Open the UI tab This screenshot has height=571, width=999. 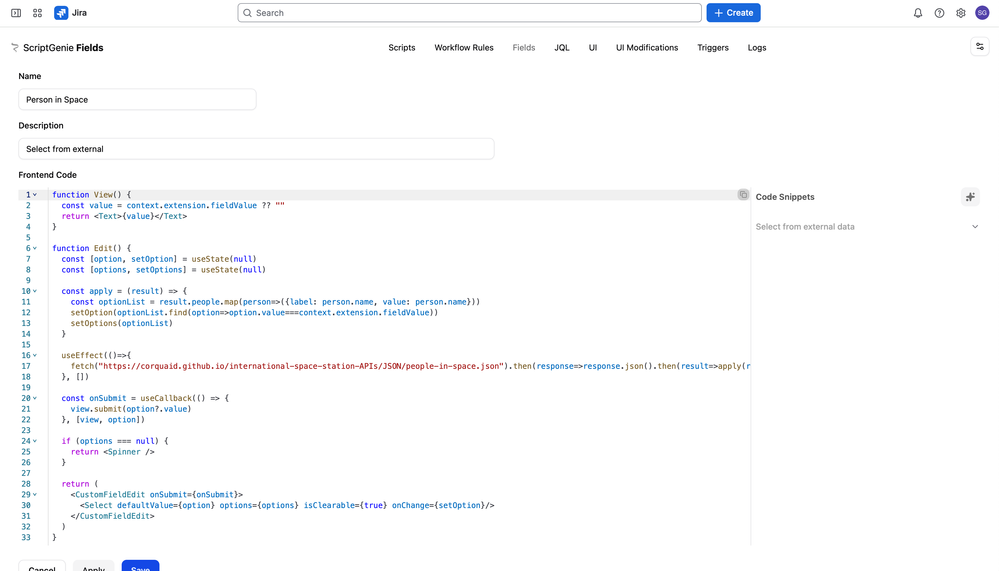click(593, 48)
